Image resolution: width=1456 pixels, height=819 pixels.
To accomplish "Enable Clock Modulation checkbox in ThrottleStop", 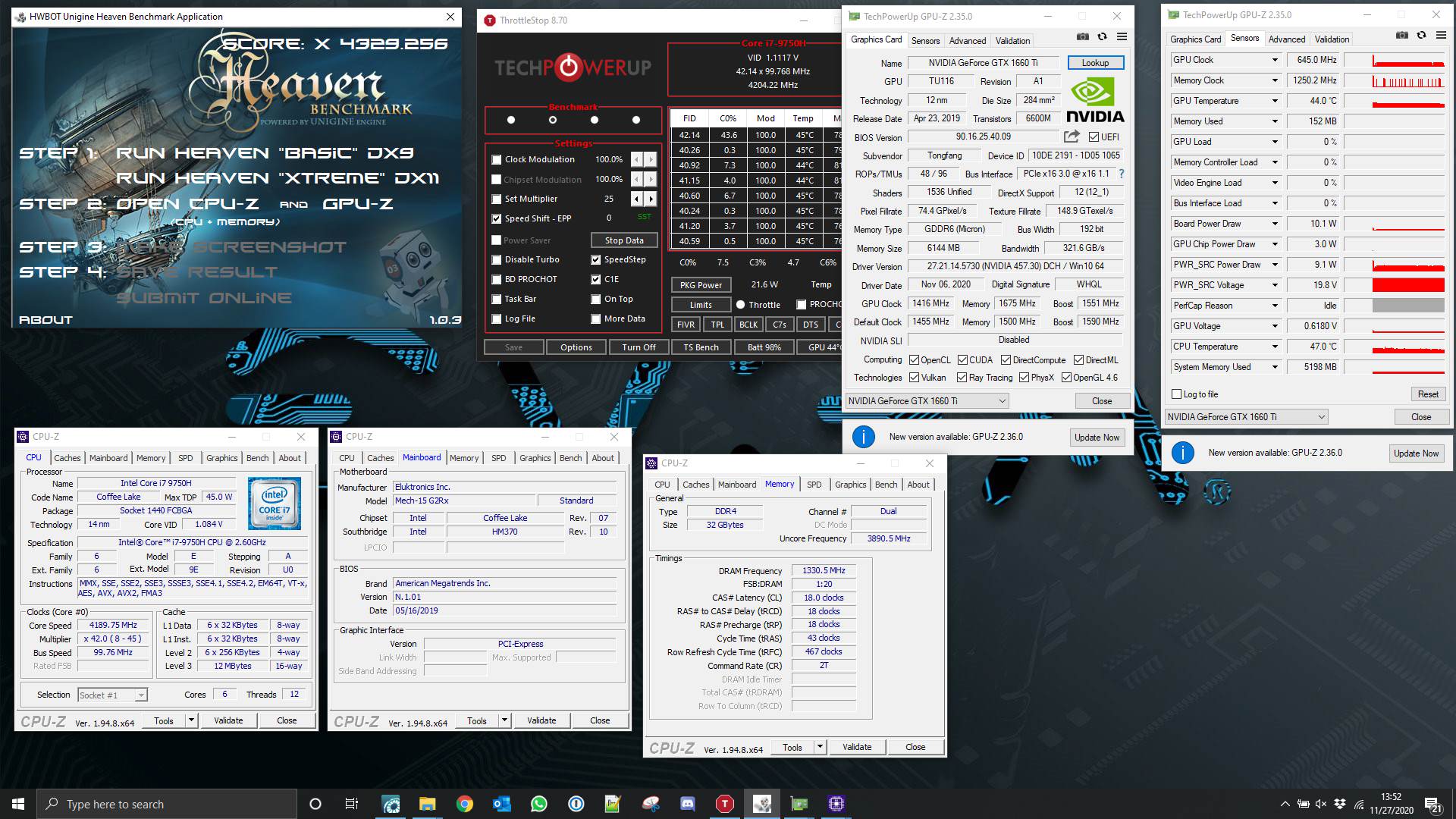I will point(496,159).
